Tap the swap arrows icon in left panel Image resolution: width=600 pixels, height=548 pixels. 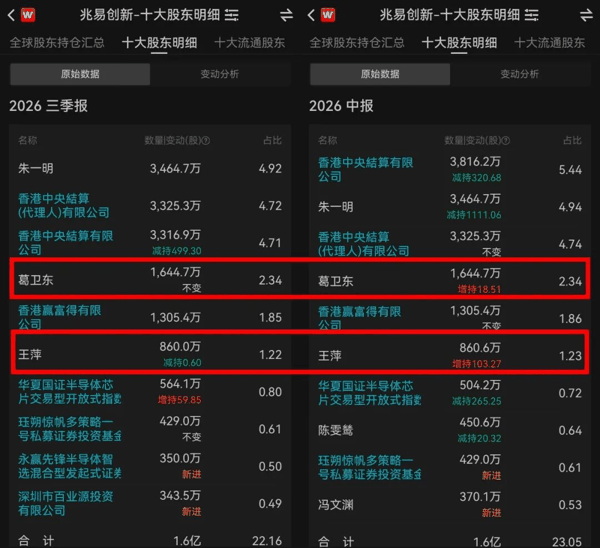(286, 15)
